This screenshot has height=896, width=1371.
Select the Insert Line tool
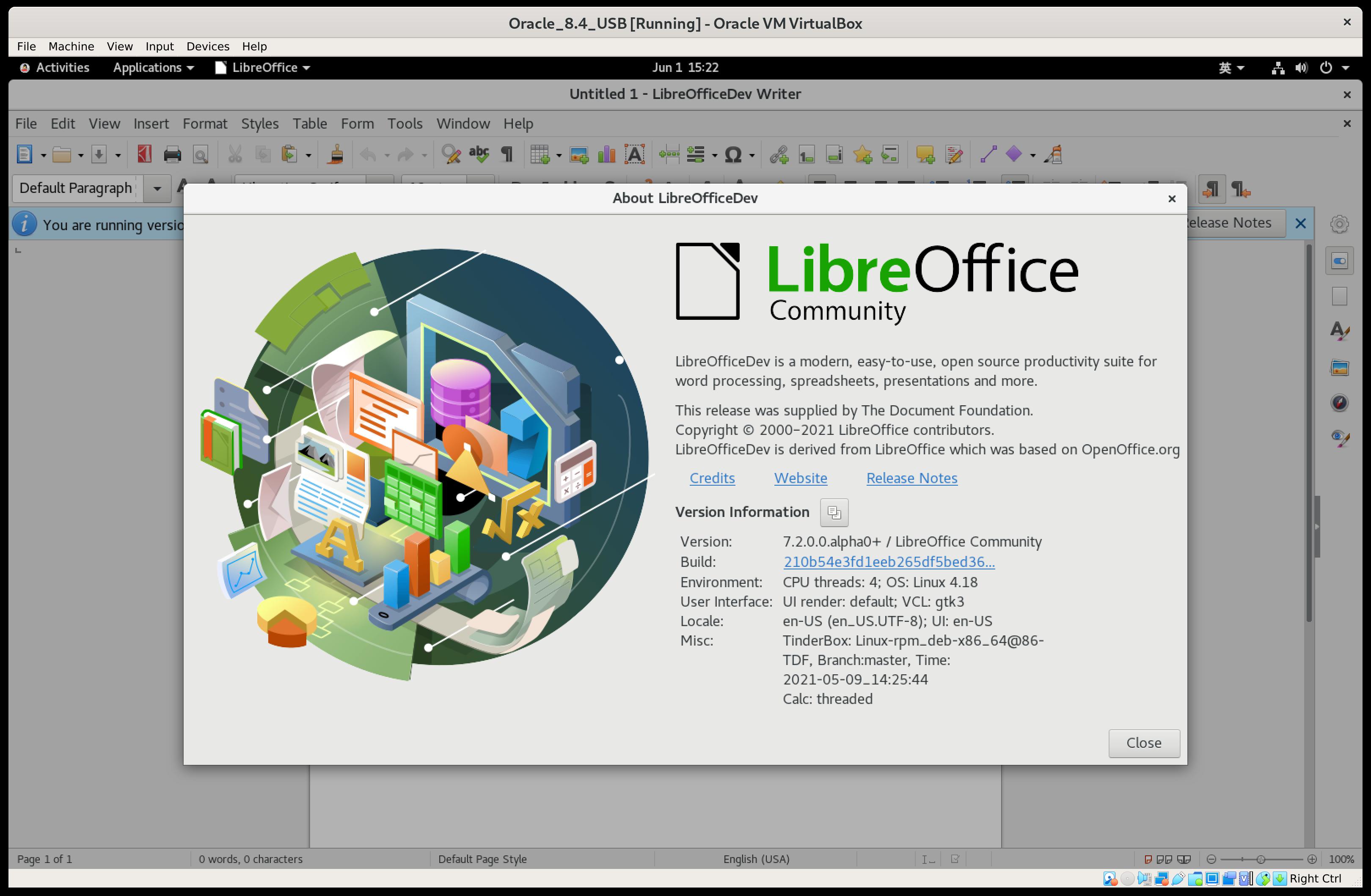[988, 154]
